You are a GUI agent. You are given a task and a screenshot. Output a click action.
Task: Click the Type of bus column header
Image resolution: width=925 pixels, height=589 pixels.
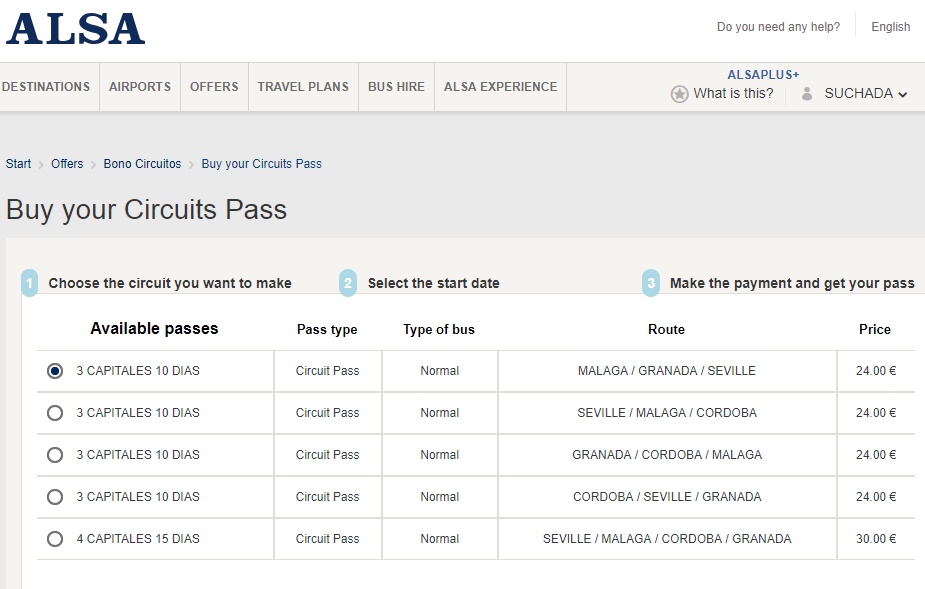pyautogui.click(x=439, y=329)
